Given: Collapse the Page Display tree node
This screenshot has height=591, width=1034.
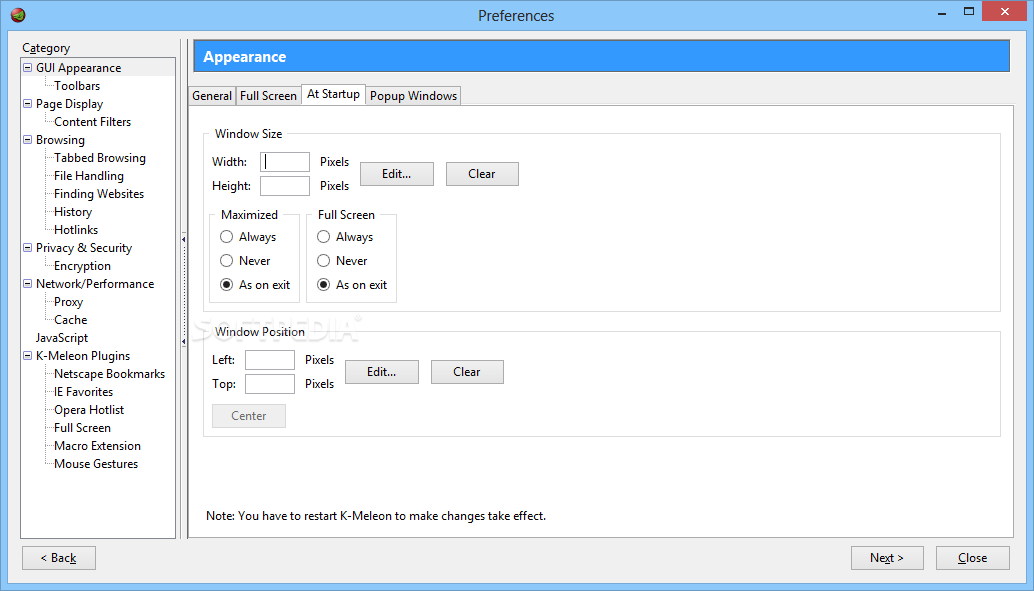Looking at the screenshot, I should (28, 104).
